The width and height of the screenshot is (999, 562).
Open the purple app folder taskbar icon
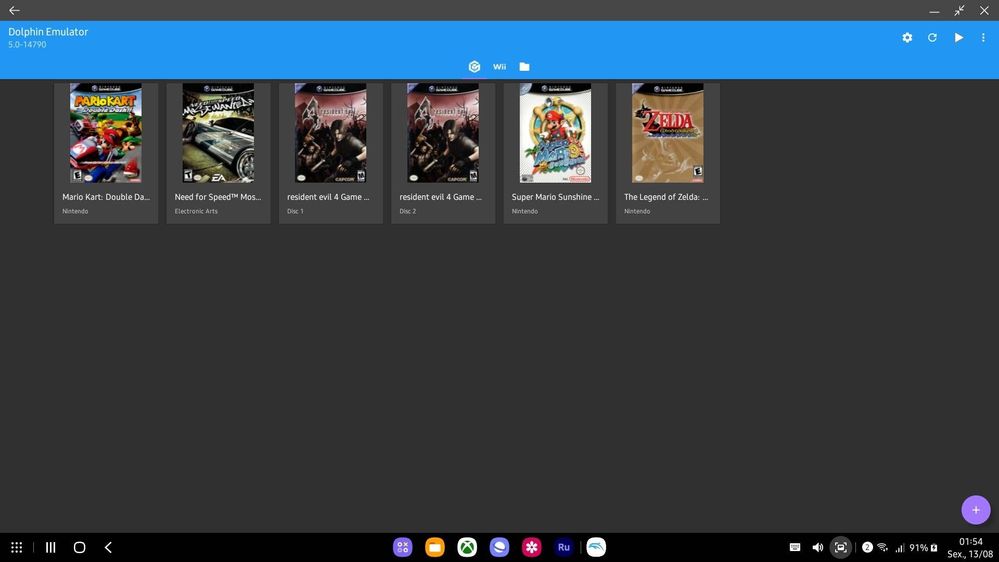[x=403, y=547]
